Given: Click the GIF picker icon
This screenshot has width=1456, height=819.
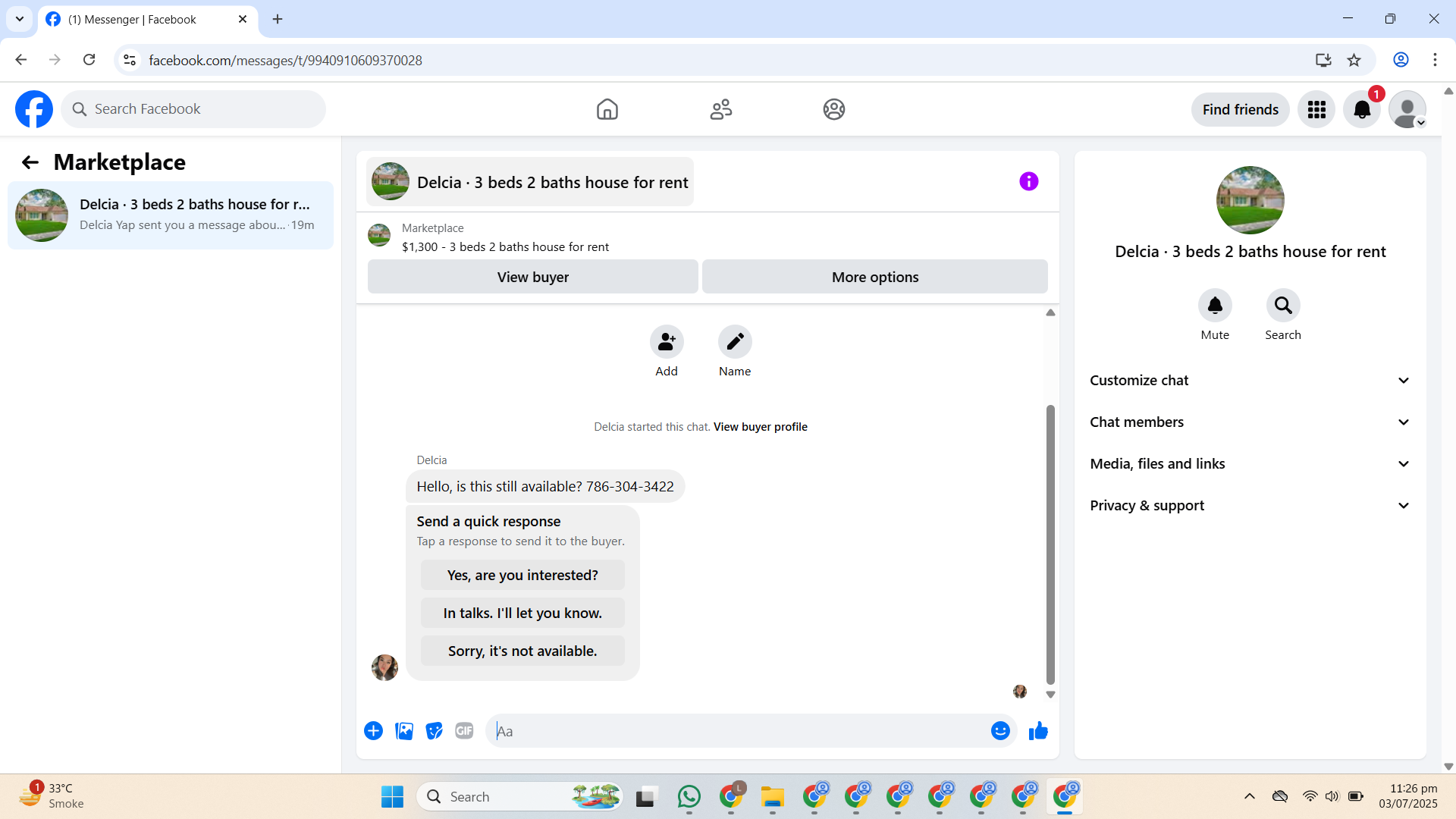Looking at the screenshot, I should (464, 731).
